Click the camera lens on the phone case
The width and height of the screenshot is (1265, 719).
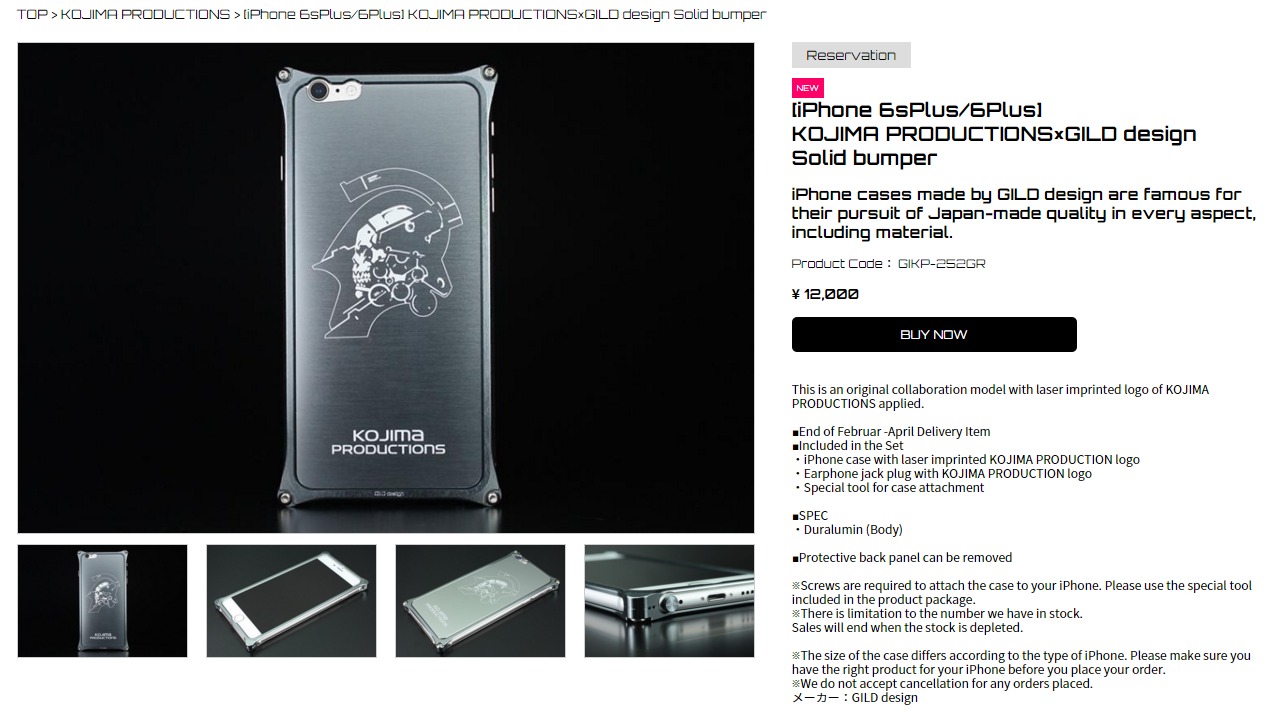[319, 91]
